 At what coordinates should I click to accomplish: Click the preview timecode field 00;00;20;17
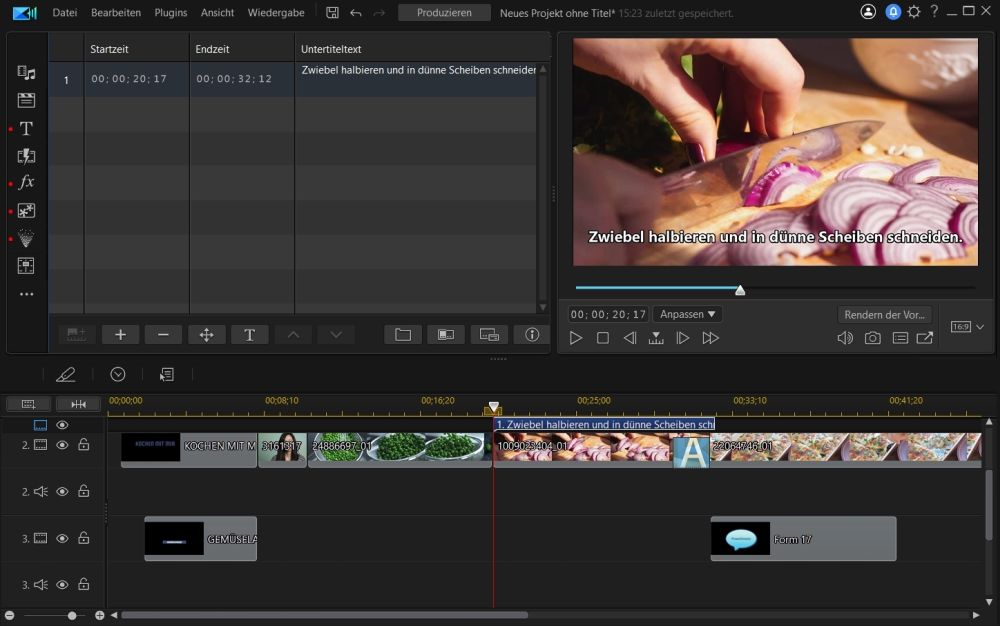point(608,314)
